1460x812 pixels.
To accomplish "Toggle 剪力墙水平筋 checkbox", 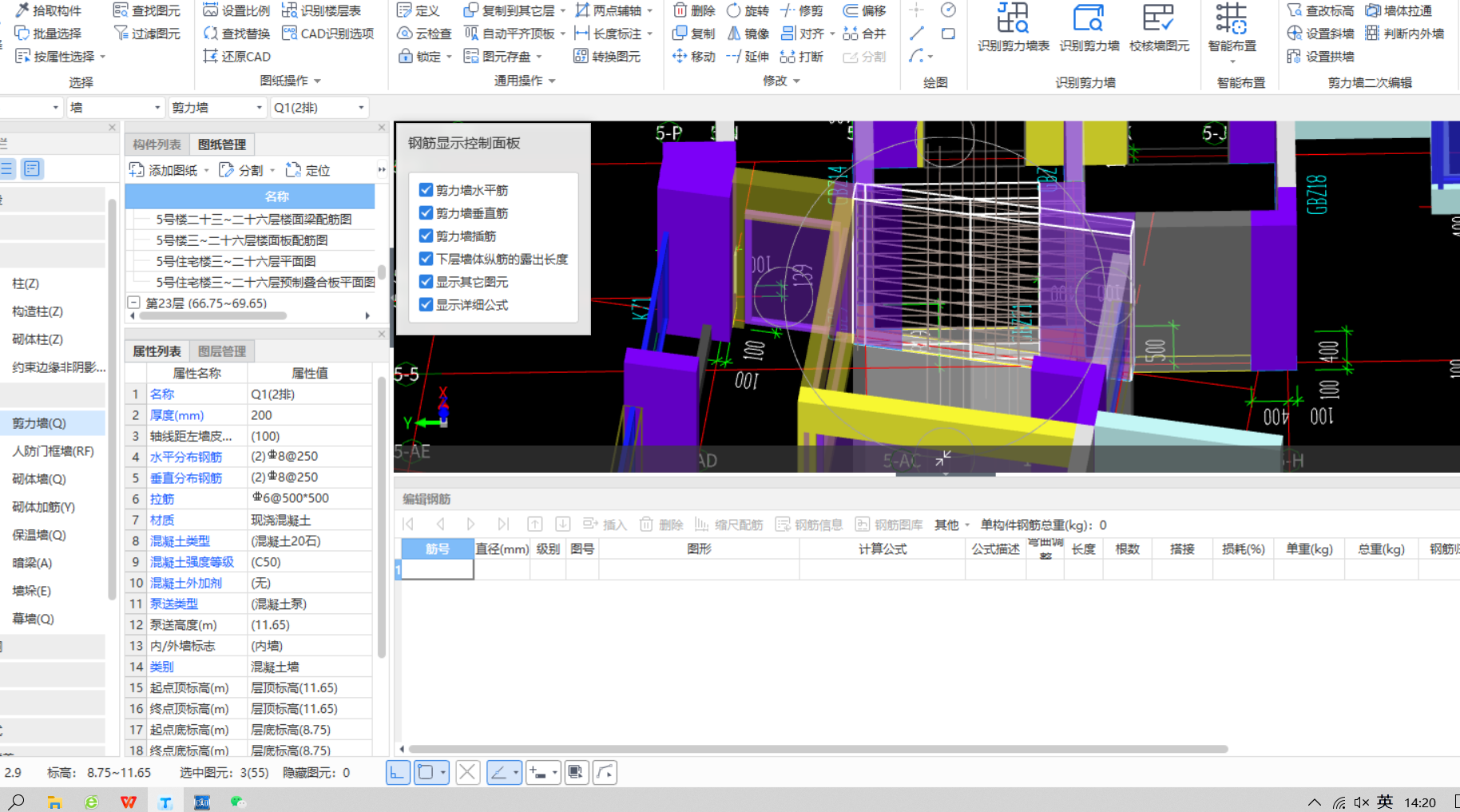I will pyautogui.click(x=426, y=190).
